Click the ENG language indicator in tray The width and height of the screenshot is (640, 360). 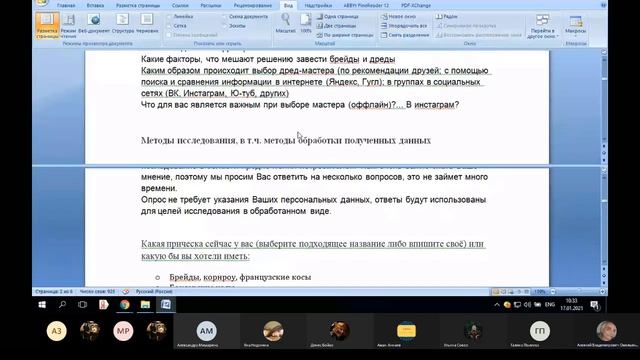pos(550,304)
